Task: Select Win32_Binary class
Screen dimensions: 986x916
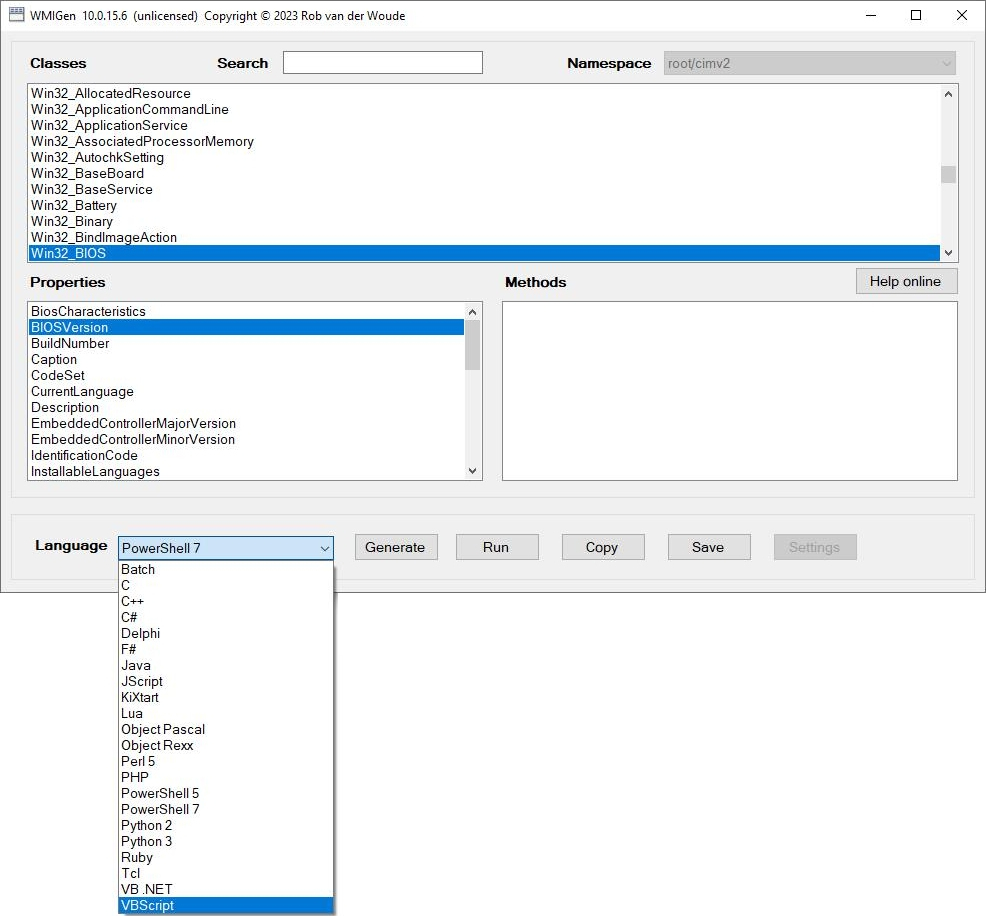Action: (x=484, y=221)
